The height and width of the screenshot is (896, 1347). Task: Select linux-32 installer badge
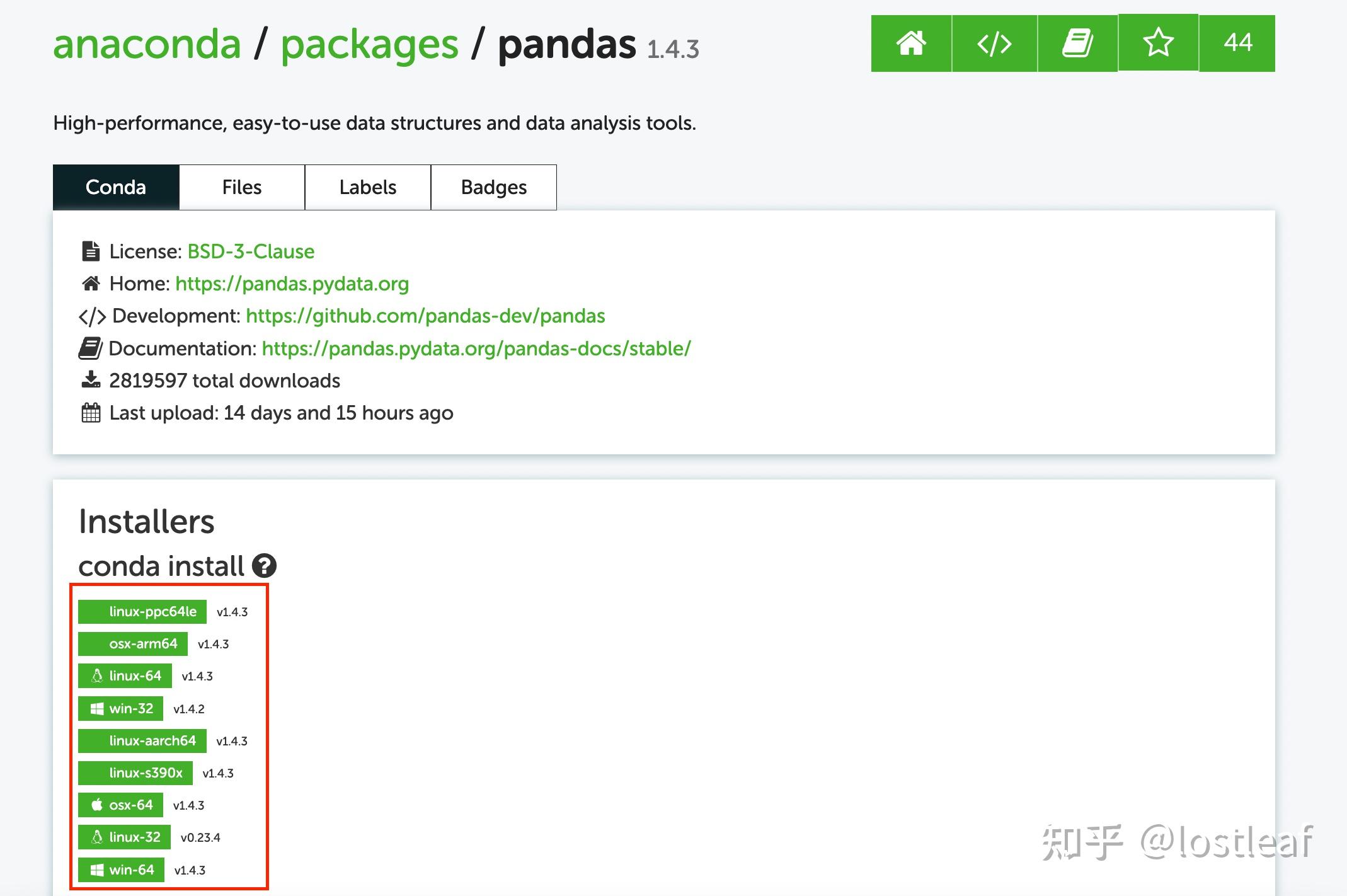[x=124, y=837]
